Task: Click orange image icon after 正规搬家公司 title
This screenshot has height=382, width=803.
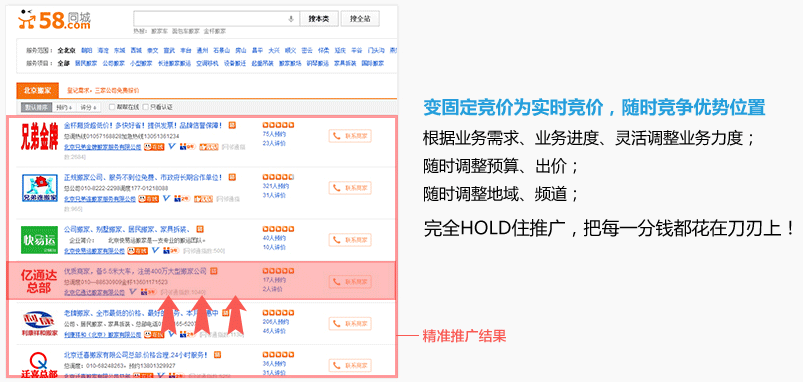Action: click(231, 177)
